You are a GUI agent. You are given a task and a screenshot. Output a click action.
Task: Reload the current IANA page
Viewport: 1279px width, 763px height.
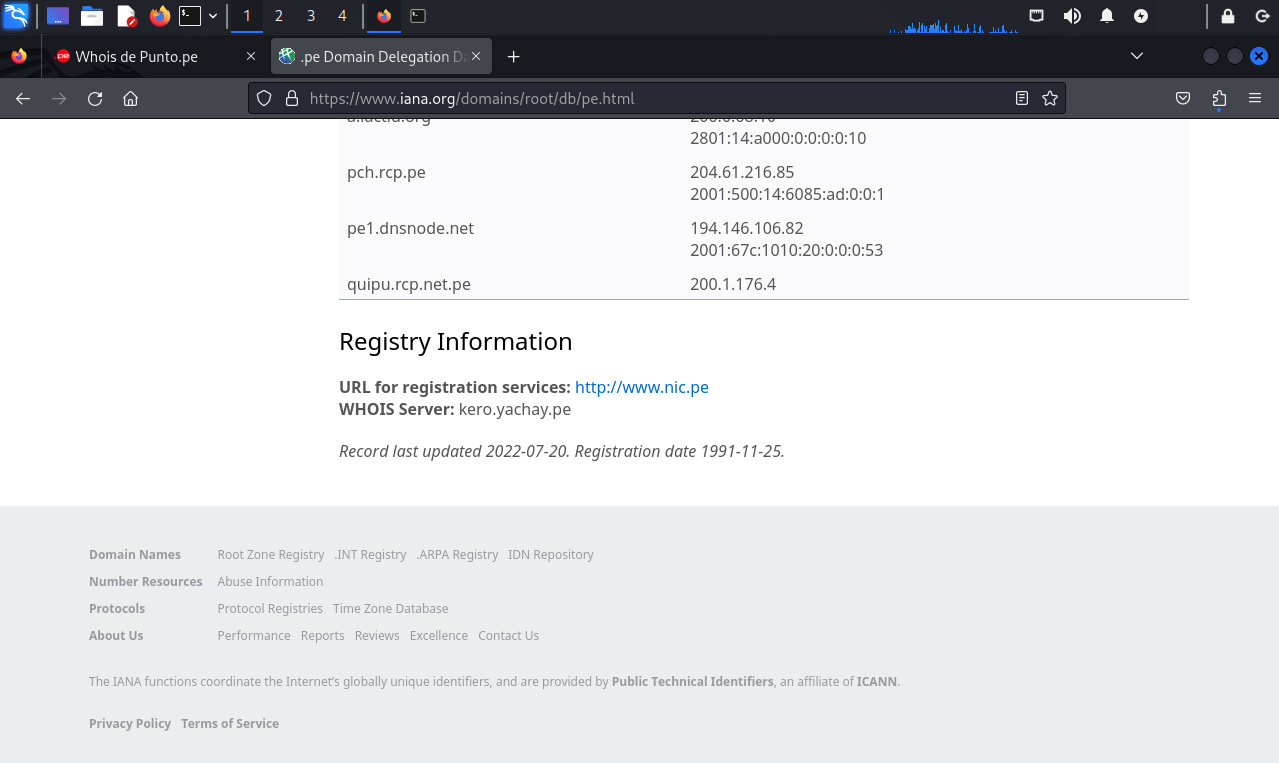pyautogui.click(x=95, y=98)
